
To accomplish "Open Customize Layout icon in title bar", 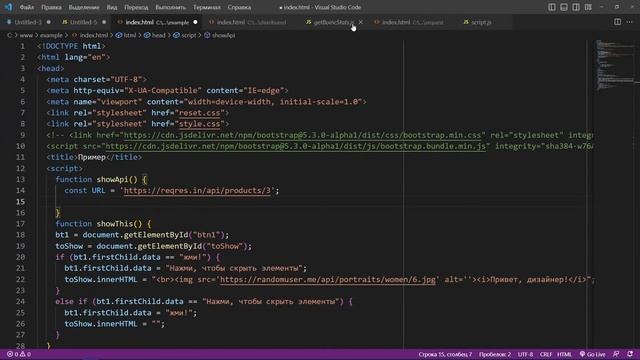I will [x=588, y=7].
